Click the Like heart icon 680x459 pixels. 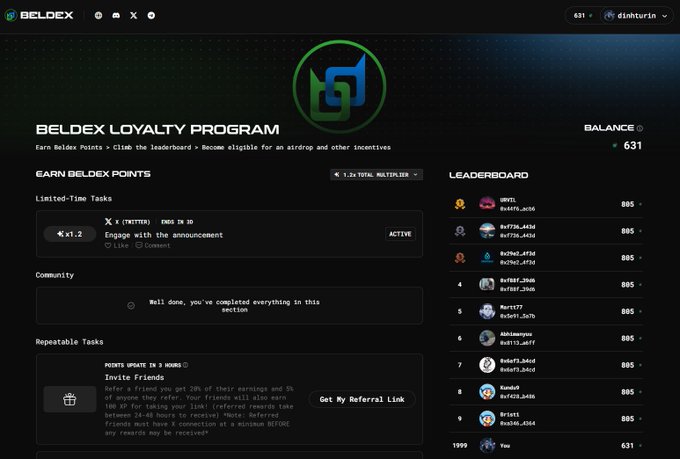(x=108, y=246)
